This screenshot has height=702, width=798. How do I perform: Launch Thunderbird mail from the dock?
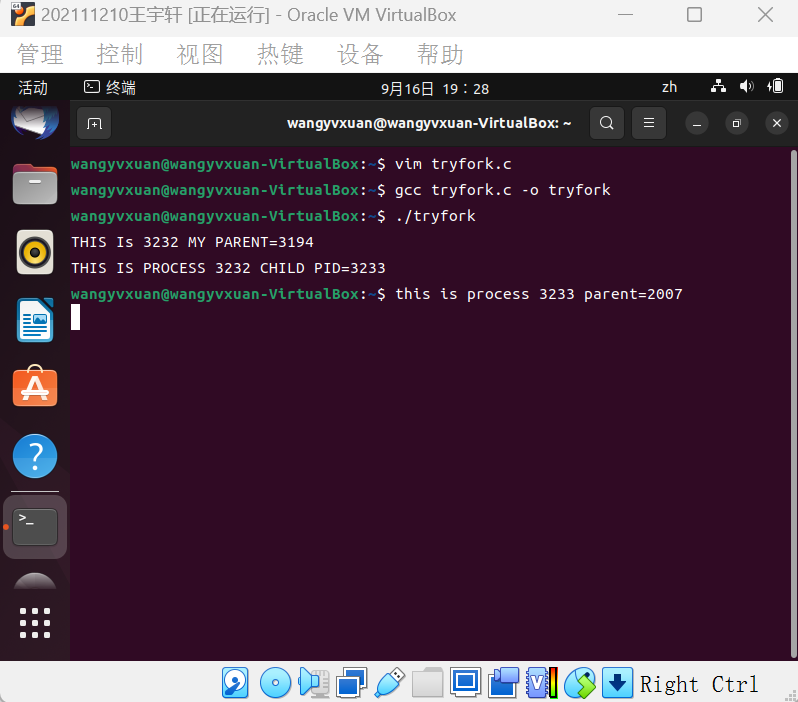35,122
